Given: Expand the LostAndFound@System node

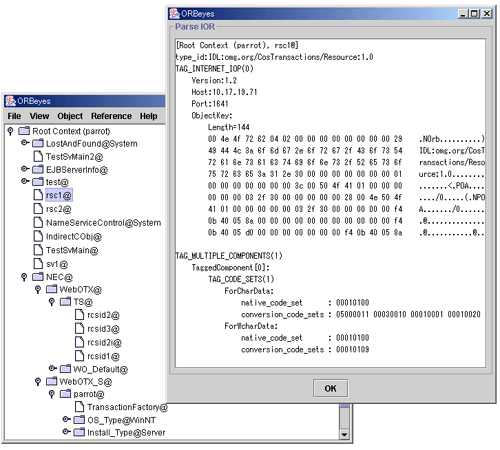Looking at the screenshot, I should (25, 143).
